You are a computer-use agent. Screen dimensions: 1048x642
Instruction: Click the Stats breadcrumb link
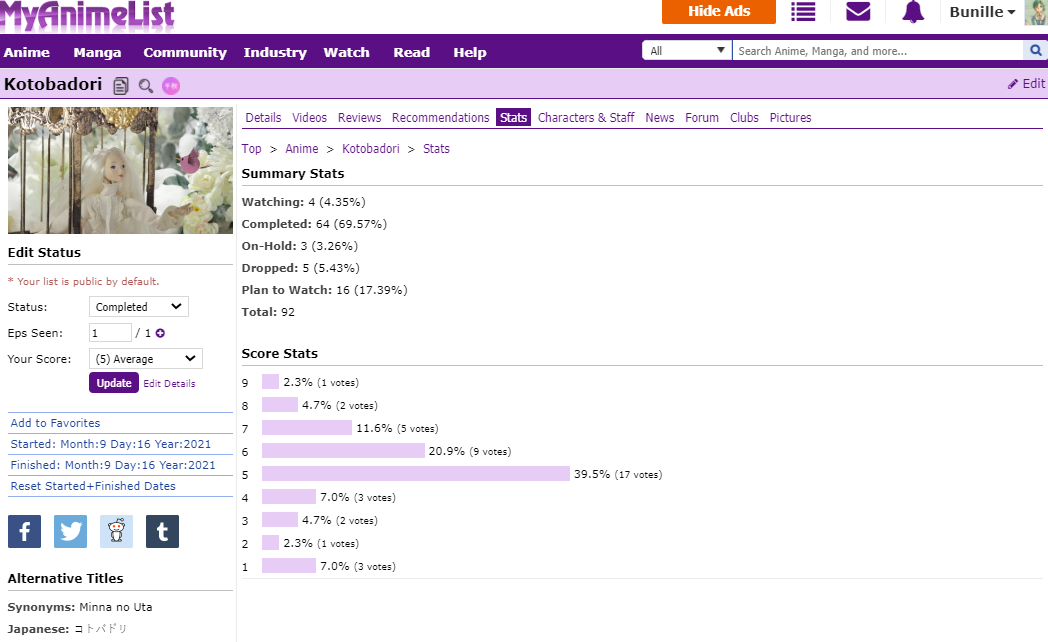click(x=436, y=149)
